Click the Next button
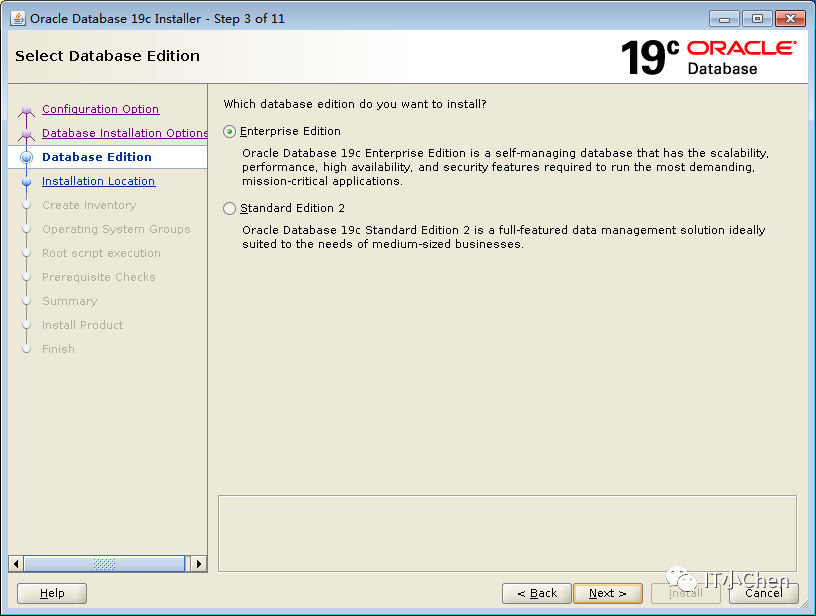 tap(608, 593)
